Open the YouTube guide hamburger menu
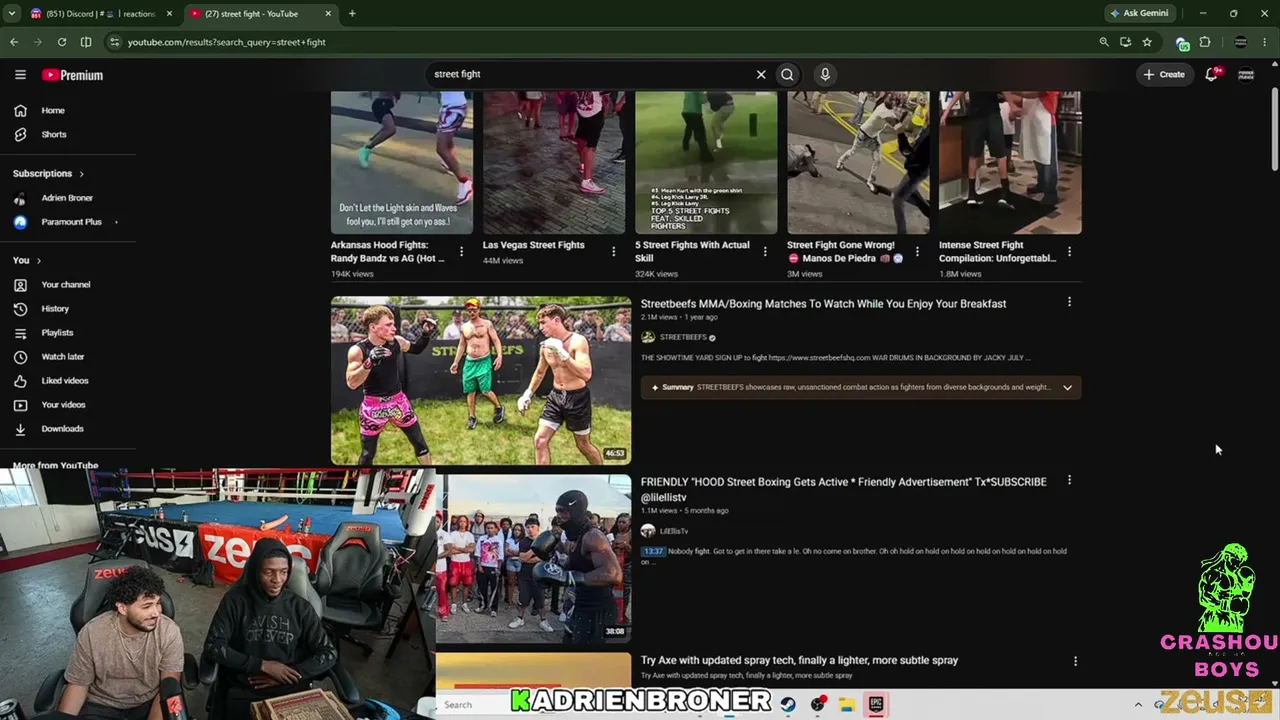 [x=20, y=75]
